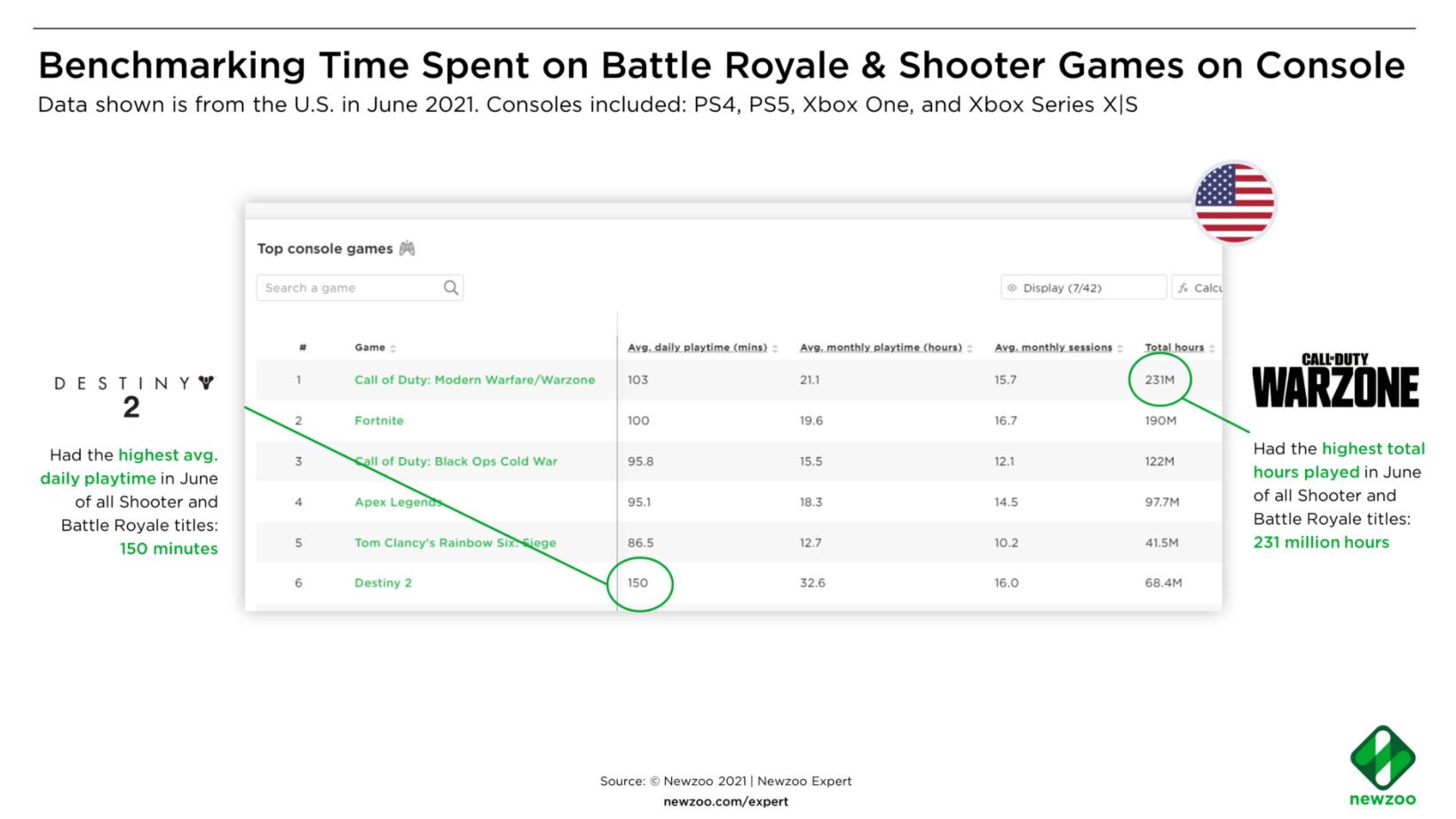Open the Fortnite game link

pyautogui.click(x=379, y=421)
